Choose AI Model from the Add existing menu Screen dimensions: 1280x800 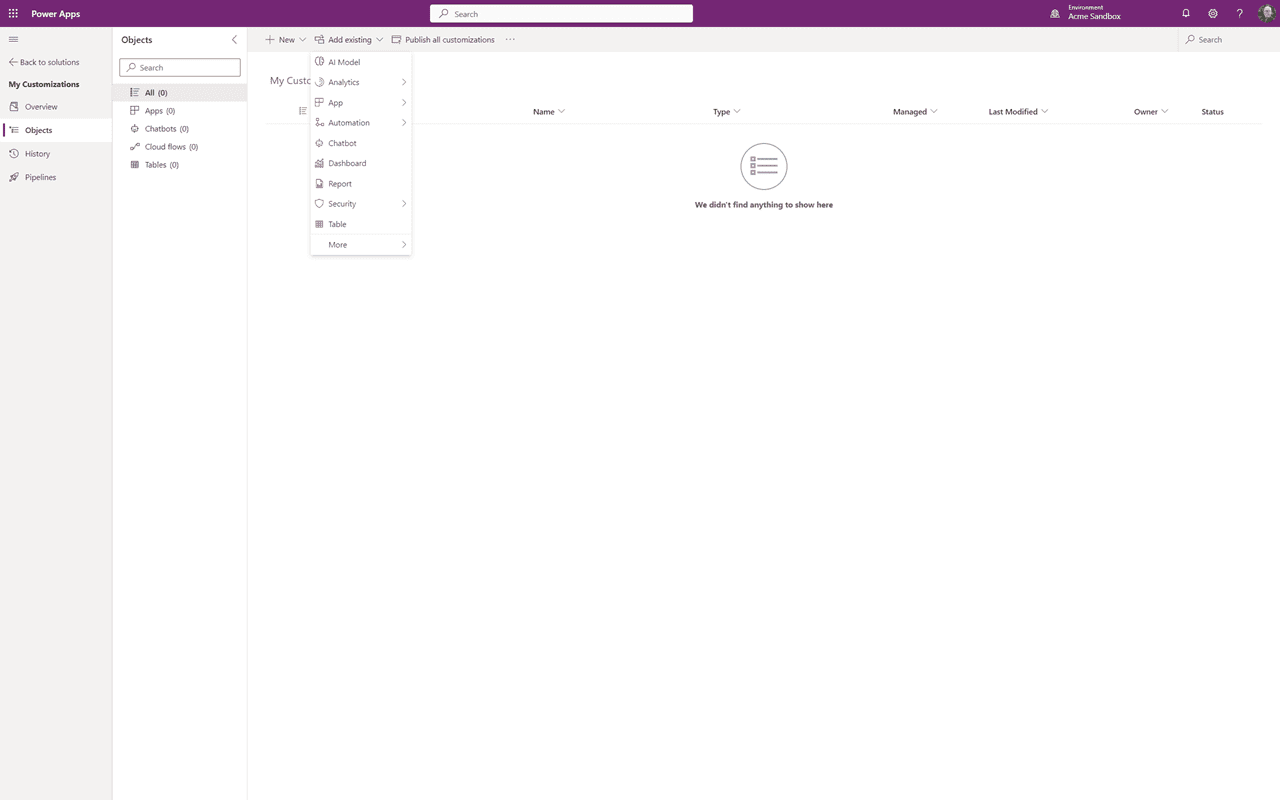(344, 61)
